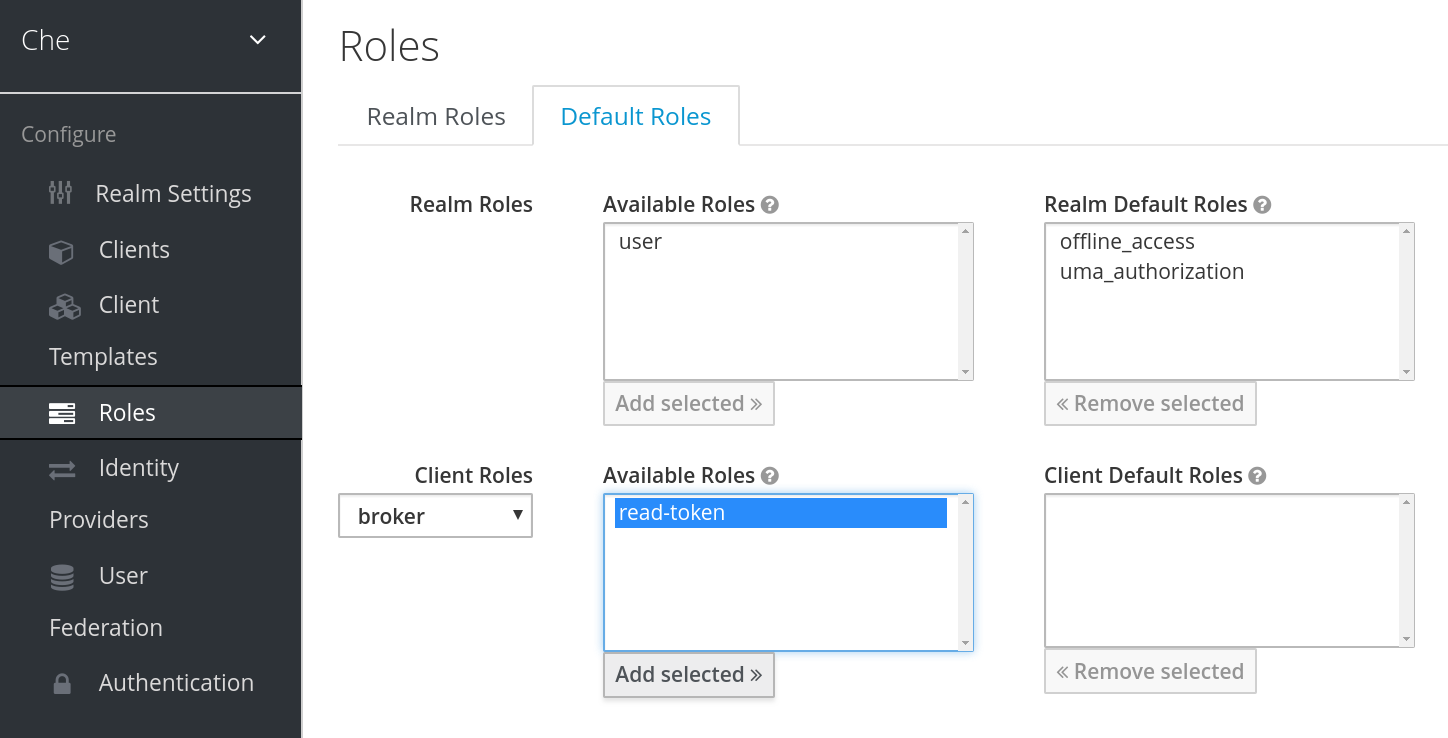Select the Identity Providers arrows icon

[64, 467]
